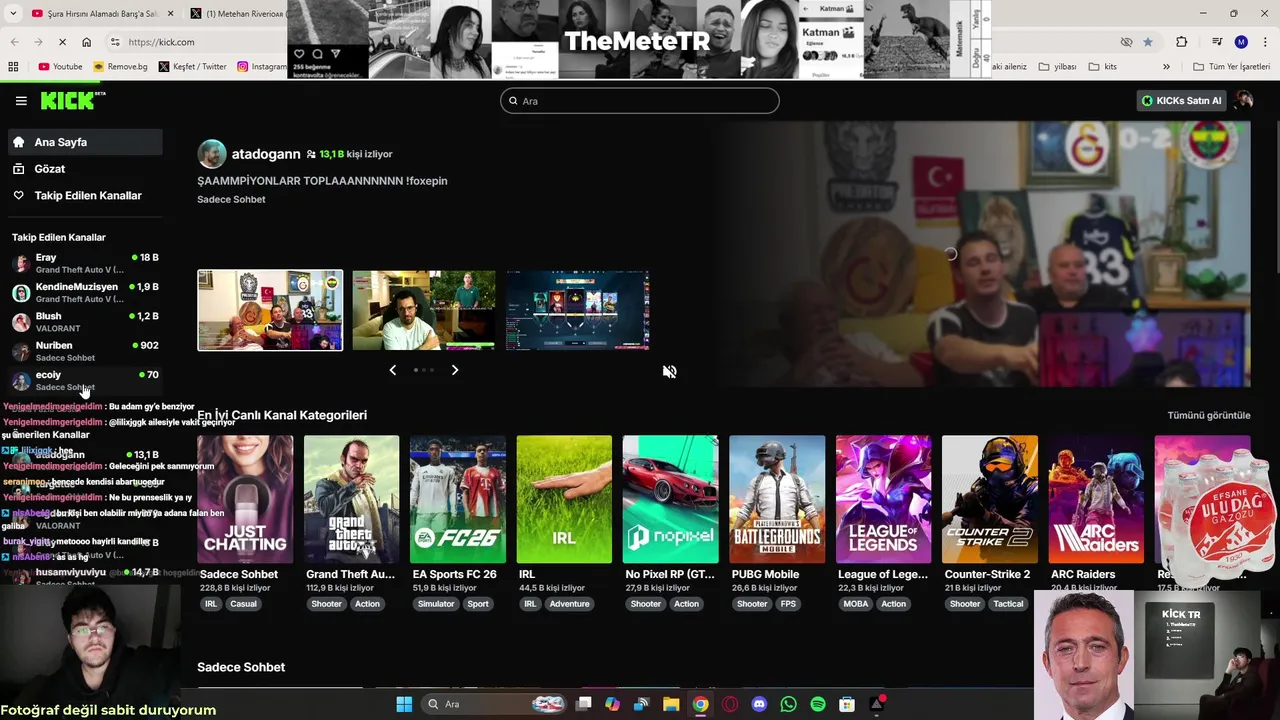Select the third featured stream thumbnail
This screenshot has height=720, width=1280.
click(x=578, y=310)
